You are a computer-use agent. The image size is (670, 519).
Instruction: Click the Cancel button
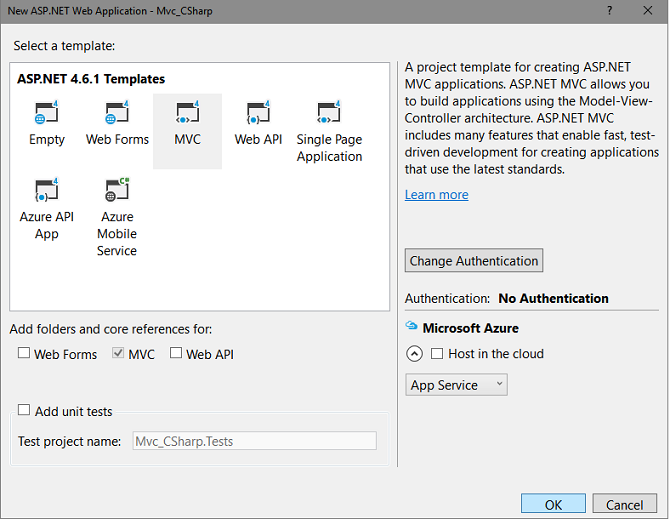tap(624, 504)
